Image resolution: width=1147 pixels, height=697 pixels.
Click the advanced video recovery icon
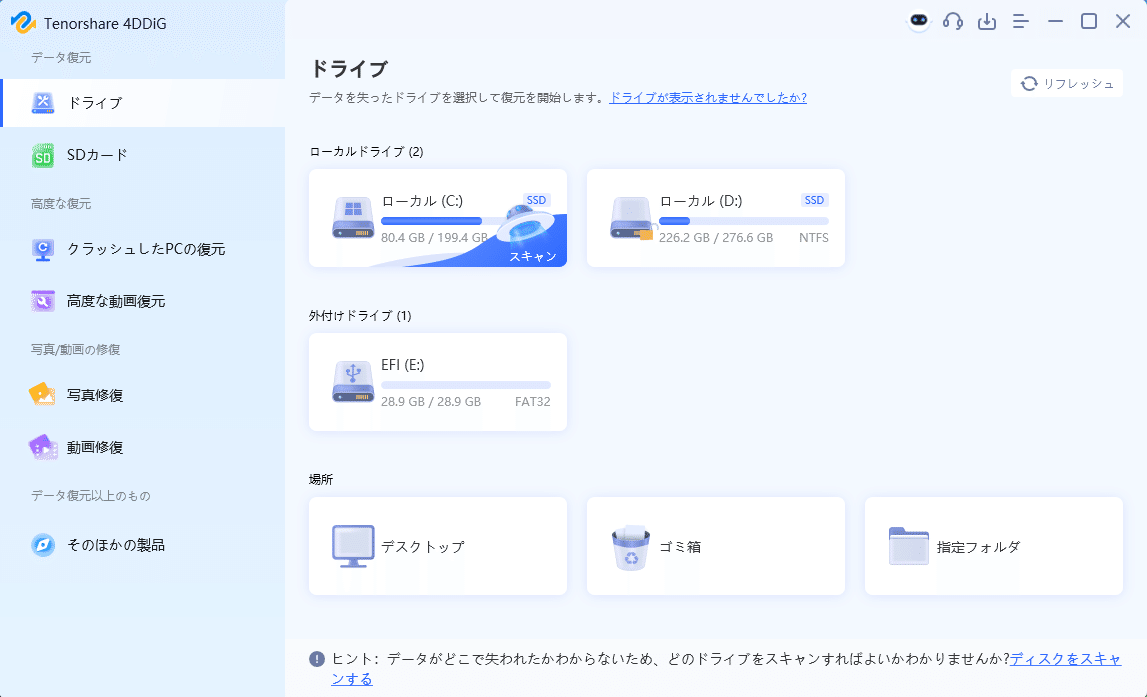42,301
